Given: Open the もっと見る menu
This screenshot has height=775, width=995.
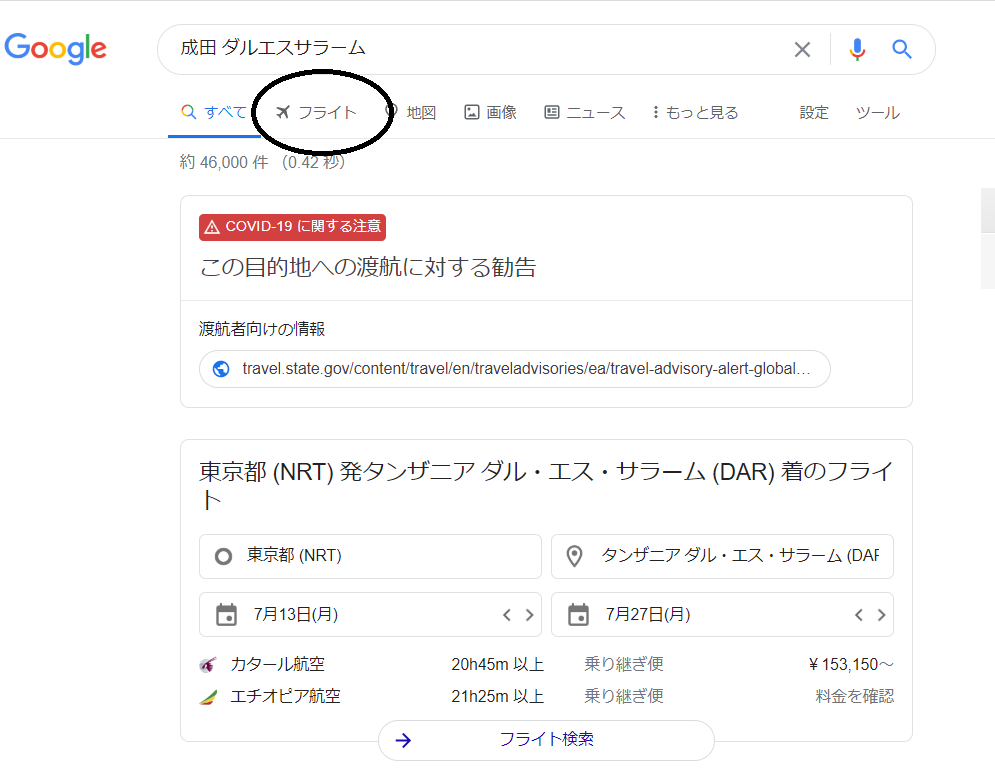Looking at the screenshot, I should [x=695, y=112].
